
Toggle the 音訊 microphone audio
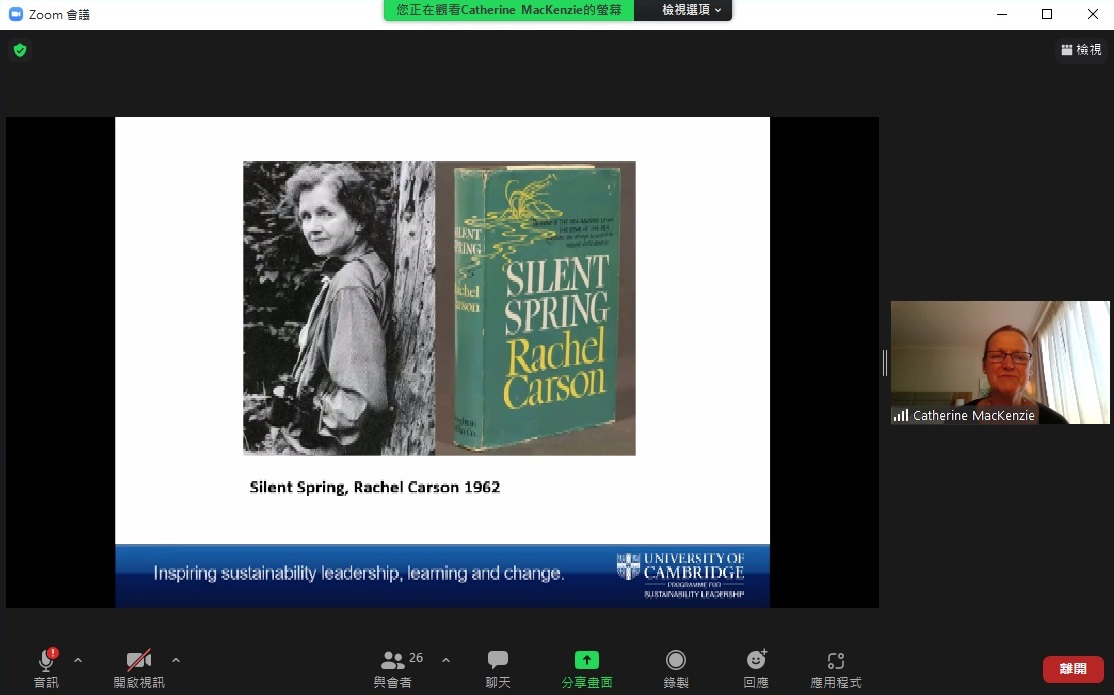point(46,667)
